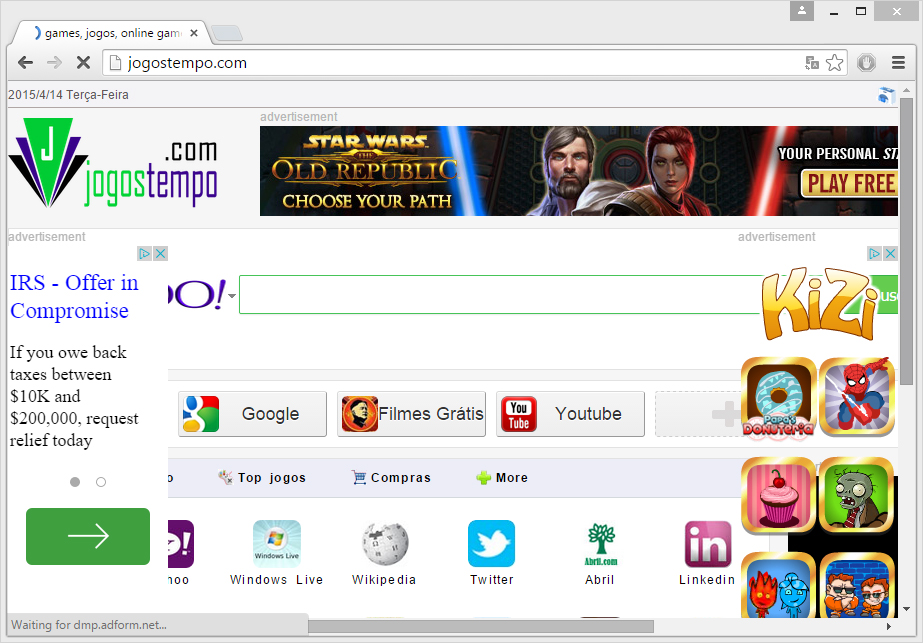
Task: Open the zombie game icon
Action: click(x=857, y=495)
